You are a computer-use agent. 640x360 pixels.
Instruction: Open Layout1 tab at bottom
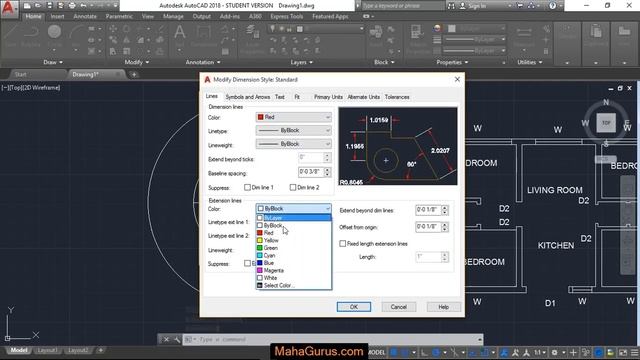47,350
